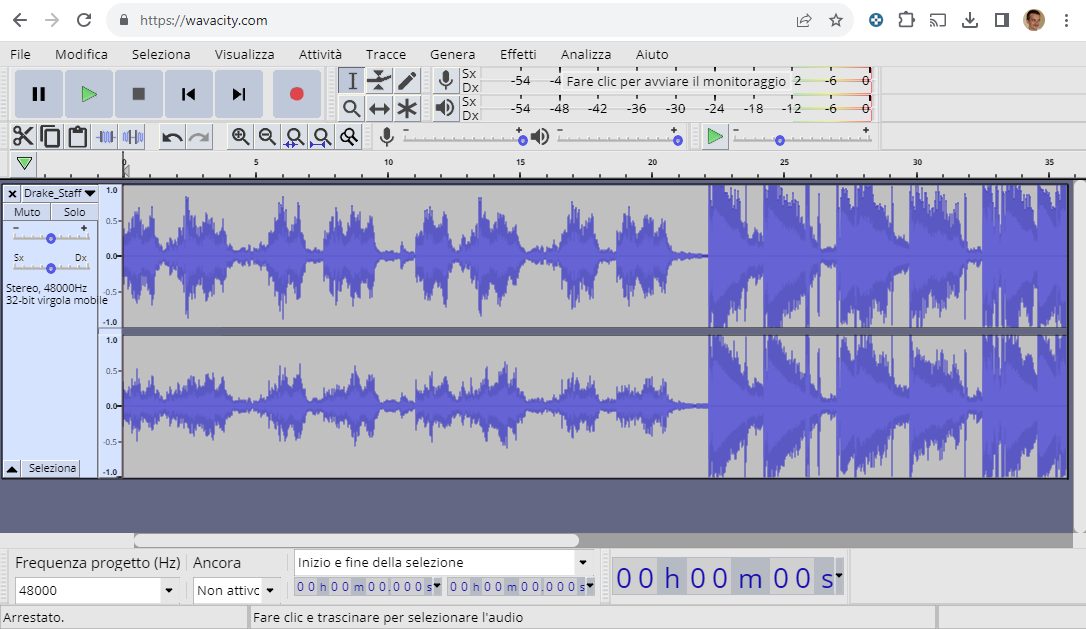Paste audio with the clipboard icon

tap(78, 136)
